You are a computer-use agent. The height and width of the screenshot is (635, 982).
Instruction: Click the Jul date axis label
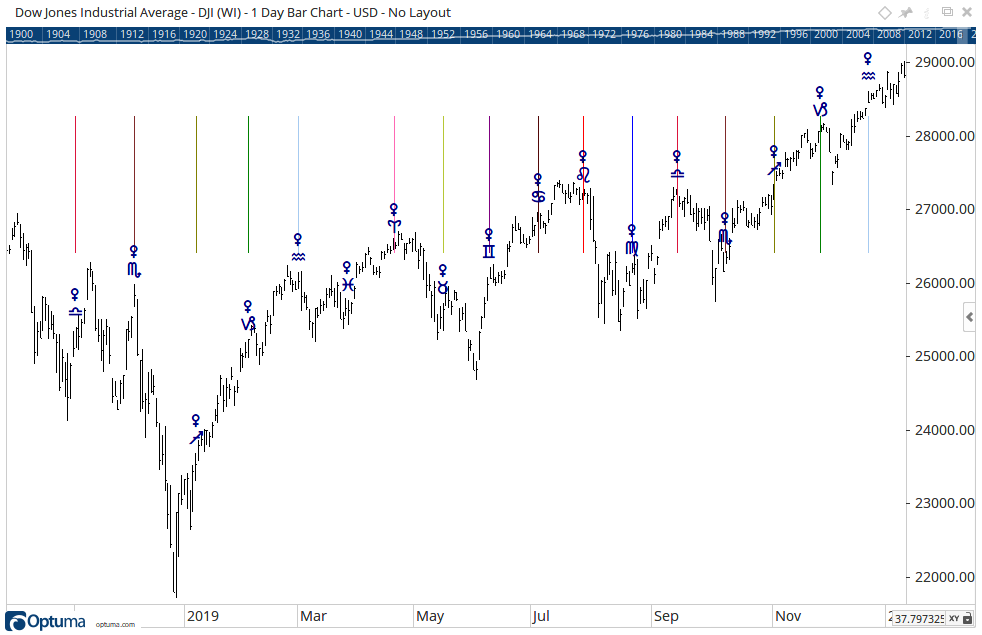[541, 616]
